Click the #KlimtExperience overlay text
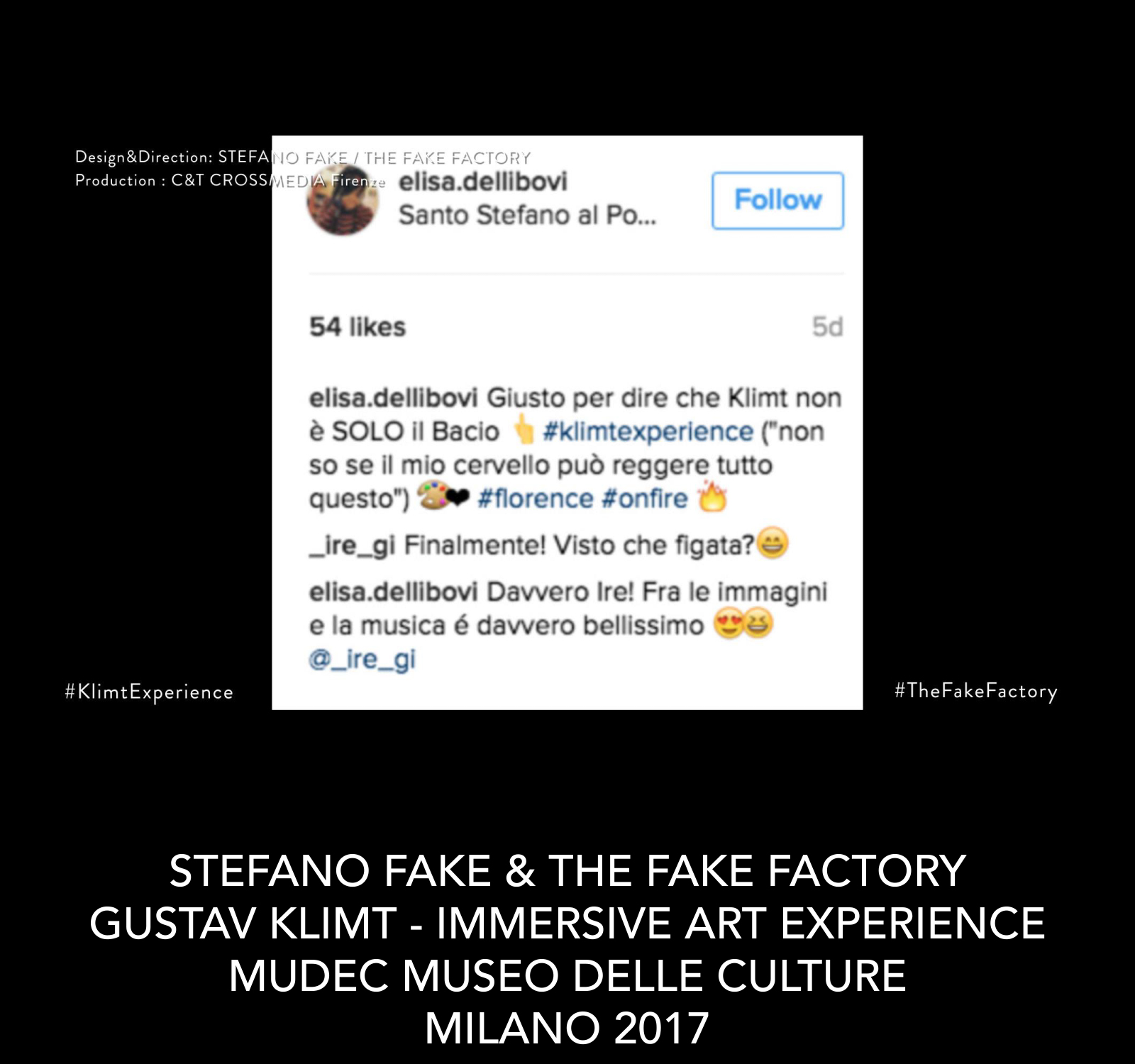The image size is (1135, 1064). click(x=149, y=692)
